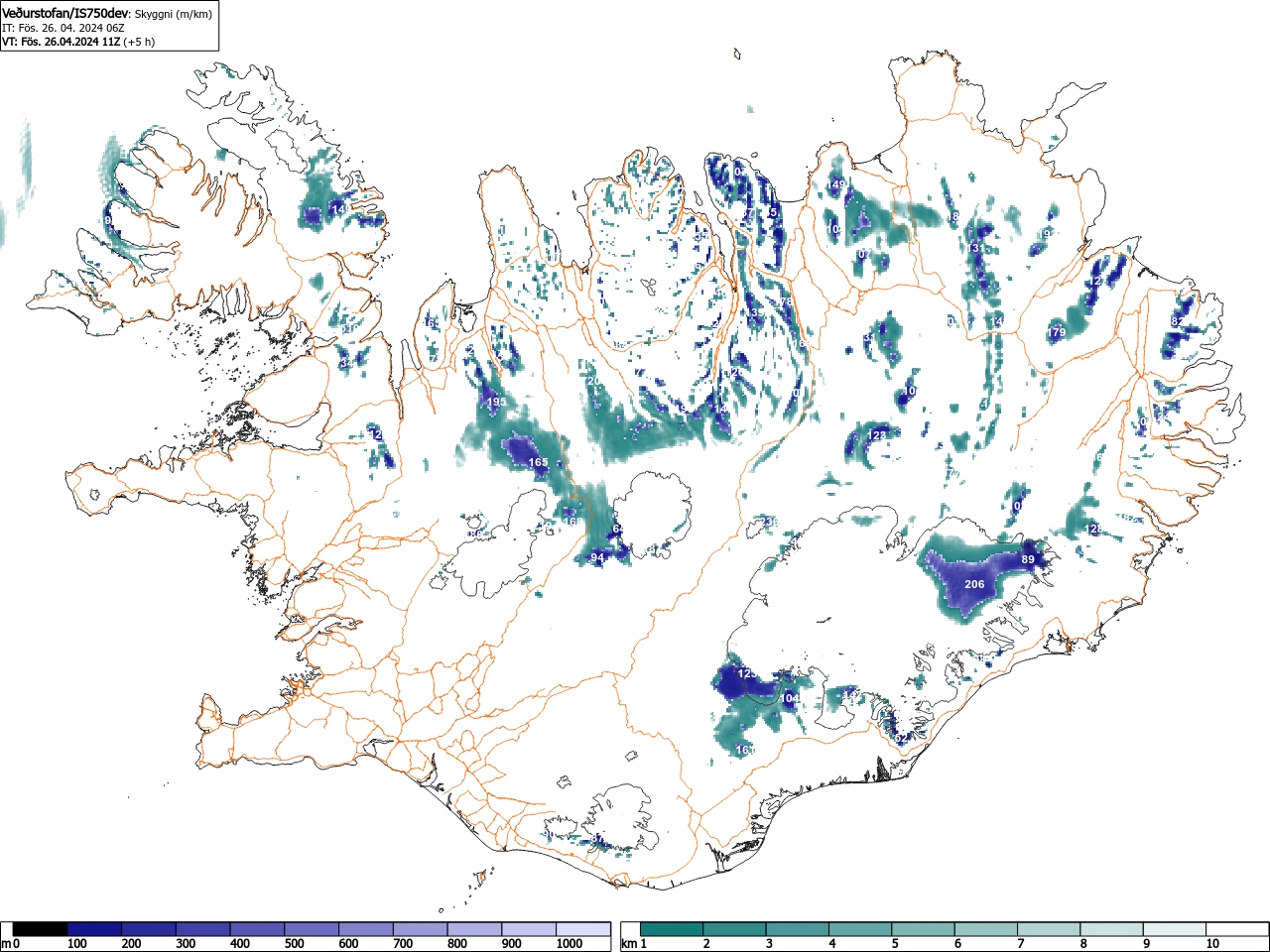
Task: Pick the 3–4 km teal legend swatch
Action: click(x=798, y=929)
